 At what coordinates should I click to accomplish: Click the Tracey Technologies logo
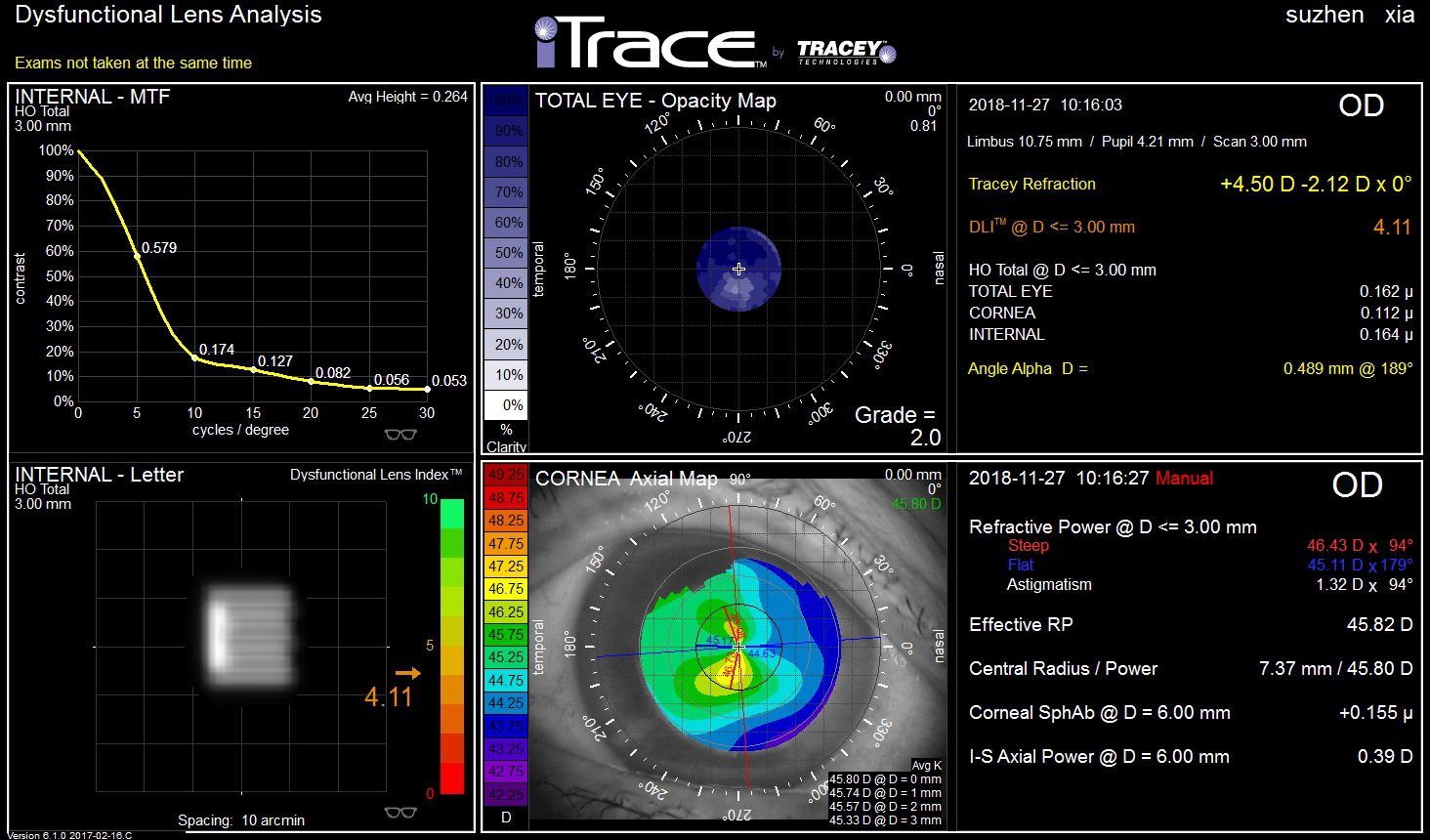pyautogui.click(x=846, y=53)
